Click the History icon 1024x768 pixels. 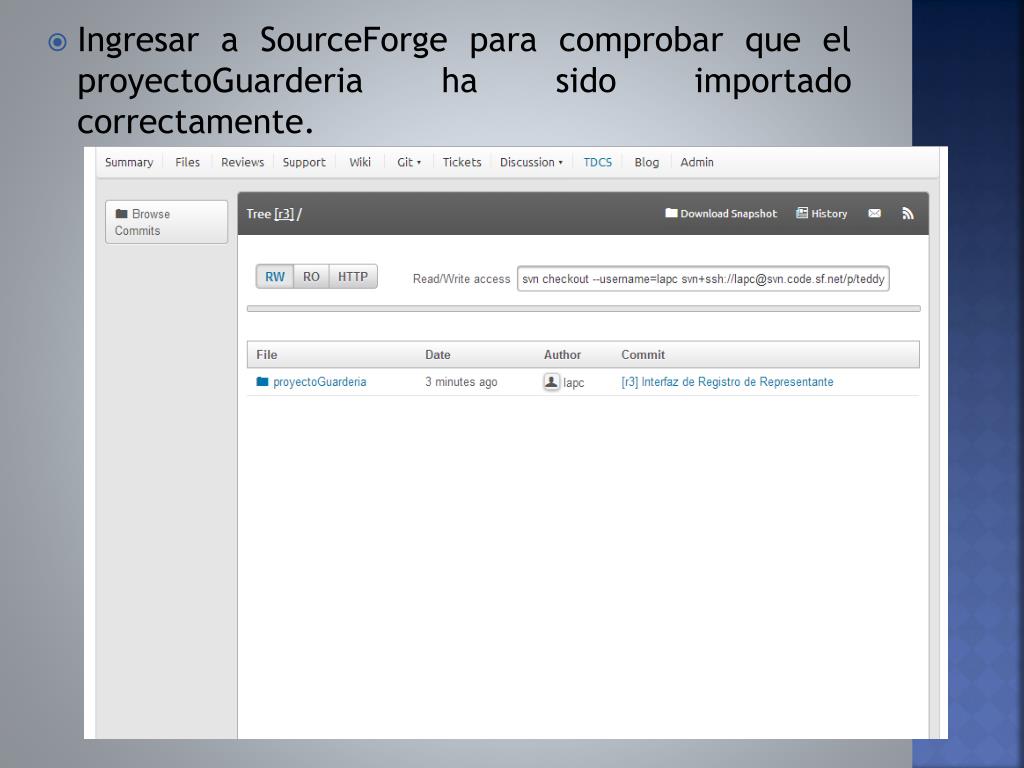(x=802, y=213)
